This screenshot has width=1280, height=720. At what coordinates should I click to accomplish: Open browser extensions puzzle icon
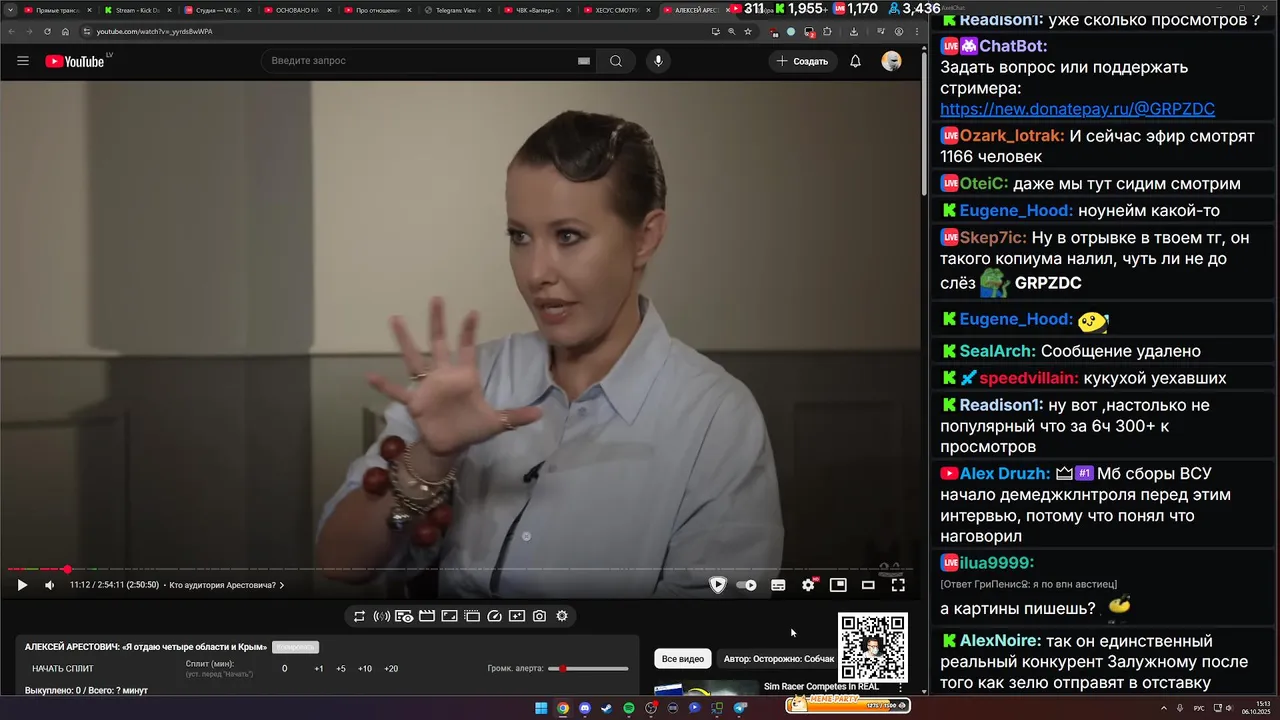(x=827, y=31)
